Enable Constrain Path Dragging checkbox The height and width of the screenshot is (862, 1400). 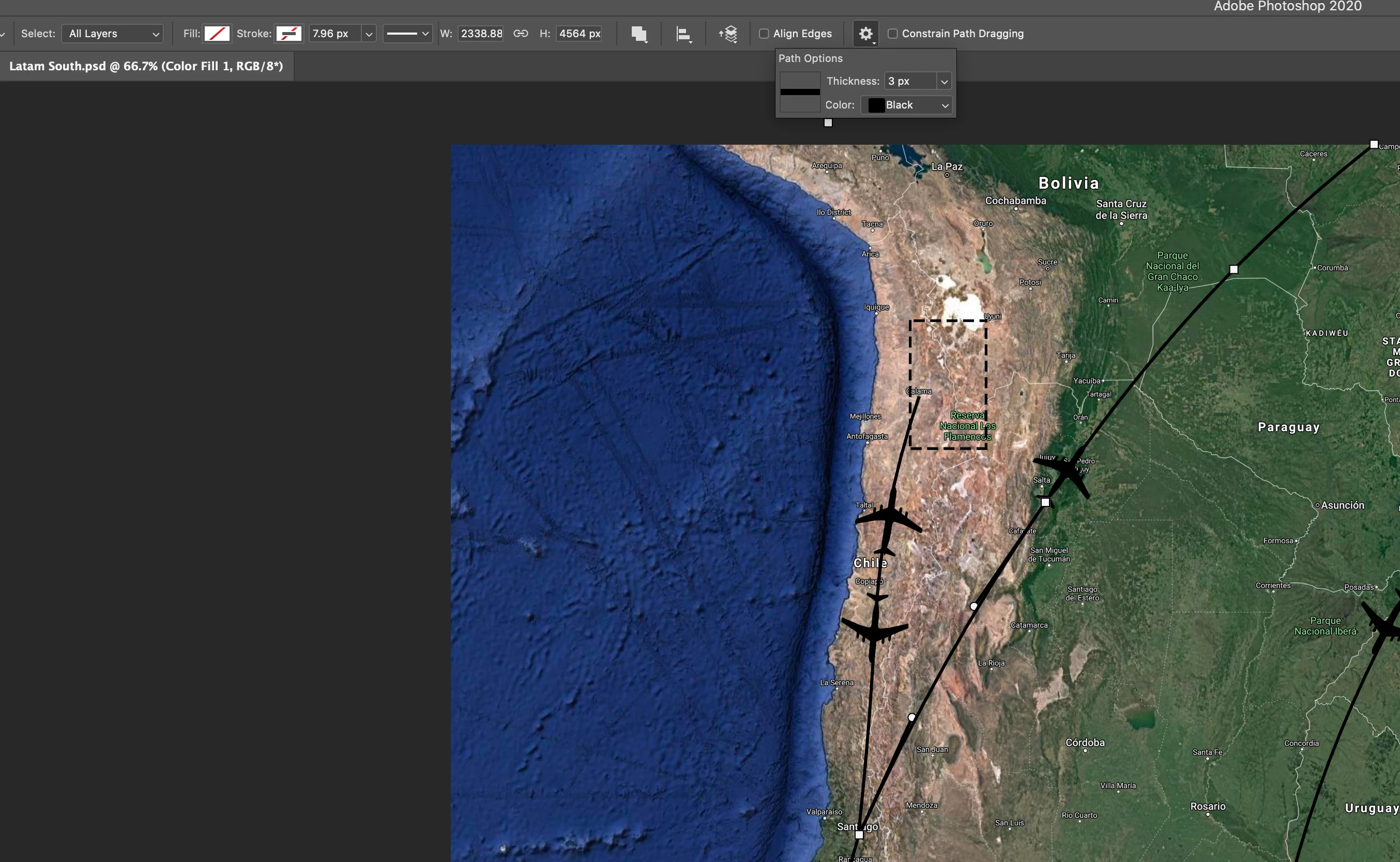click(x=892, y=34)
